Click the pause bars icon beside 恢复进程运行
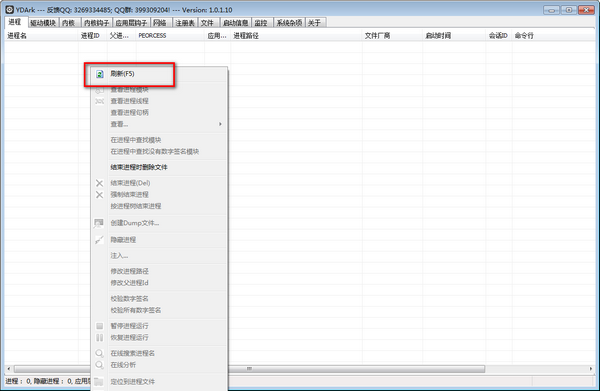 [99, 337]
